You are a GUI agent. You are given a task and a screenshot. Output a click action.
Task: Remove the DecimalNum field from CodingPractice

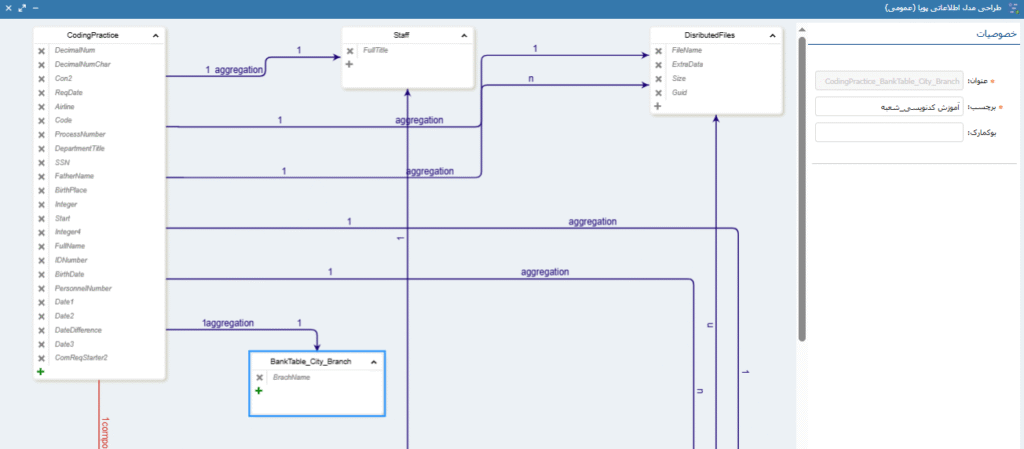[x=41, y=50]
